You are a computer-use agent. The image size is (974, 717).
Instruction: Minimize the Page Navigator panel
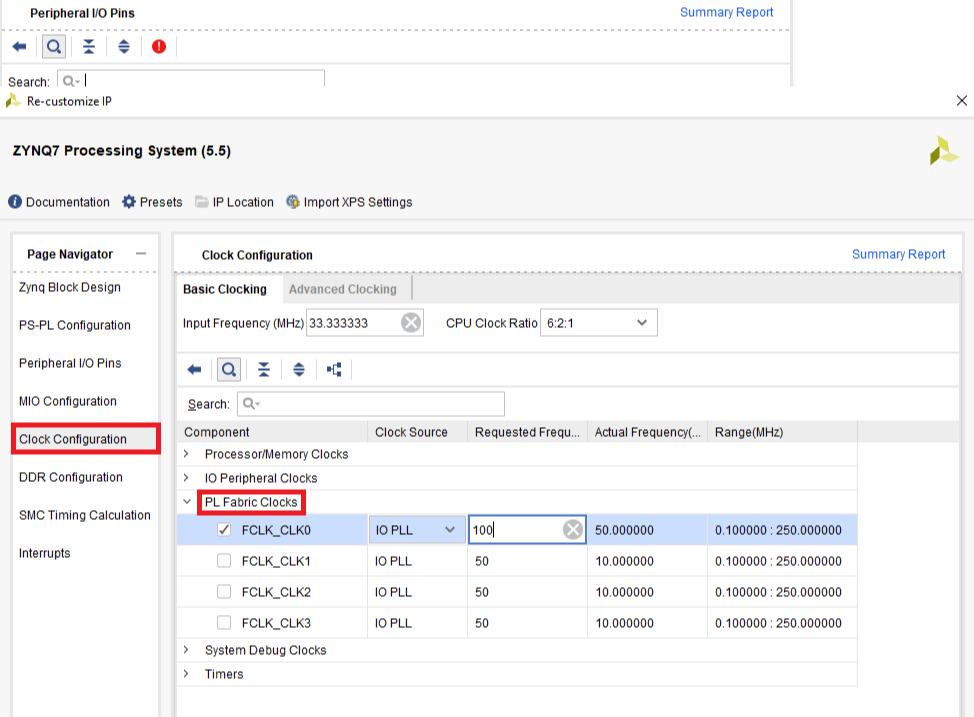pyautogui.click(x=141, y=253)
